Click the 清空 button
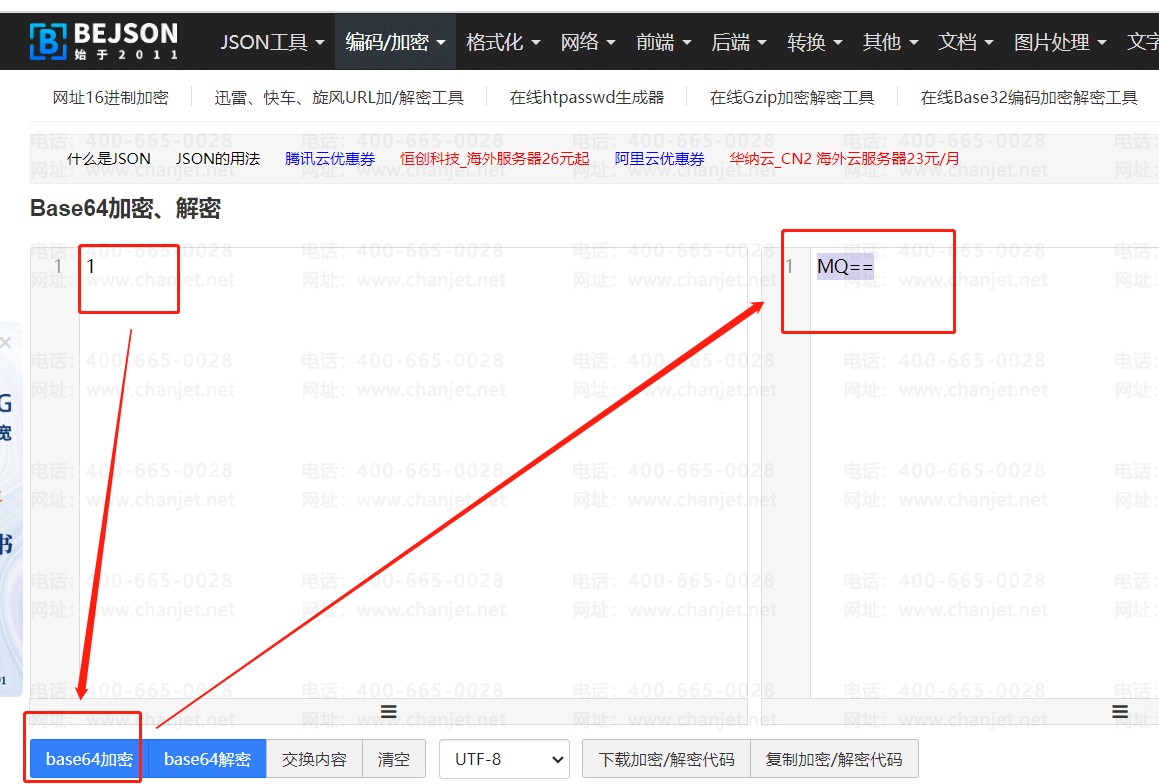The height and width of the screenshot is (784, 1159). tap(394, 759)
